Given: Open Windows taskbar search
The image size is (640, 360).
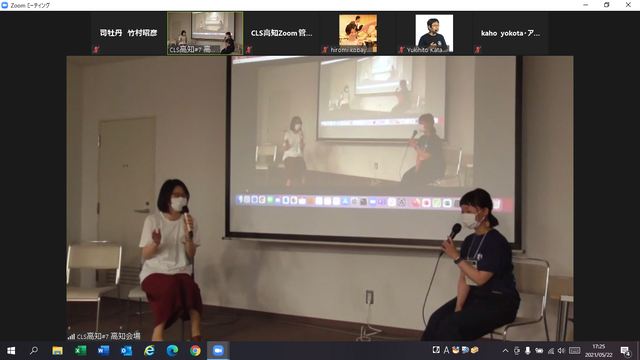Looking at the screenshot, I should (x=34, y=351).
